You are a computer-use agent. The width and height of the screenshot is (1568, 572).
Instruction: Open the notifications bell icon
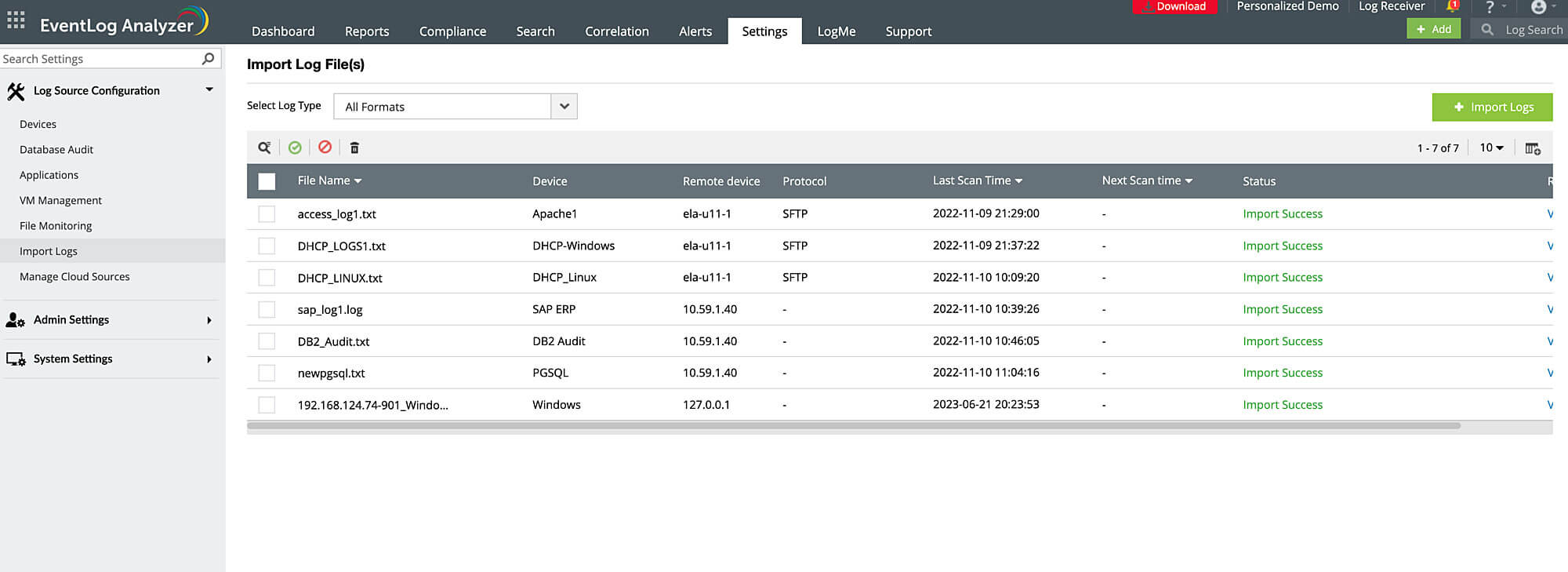click(1452, 6)
